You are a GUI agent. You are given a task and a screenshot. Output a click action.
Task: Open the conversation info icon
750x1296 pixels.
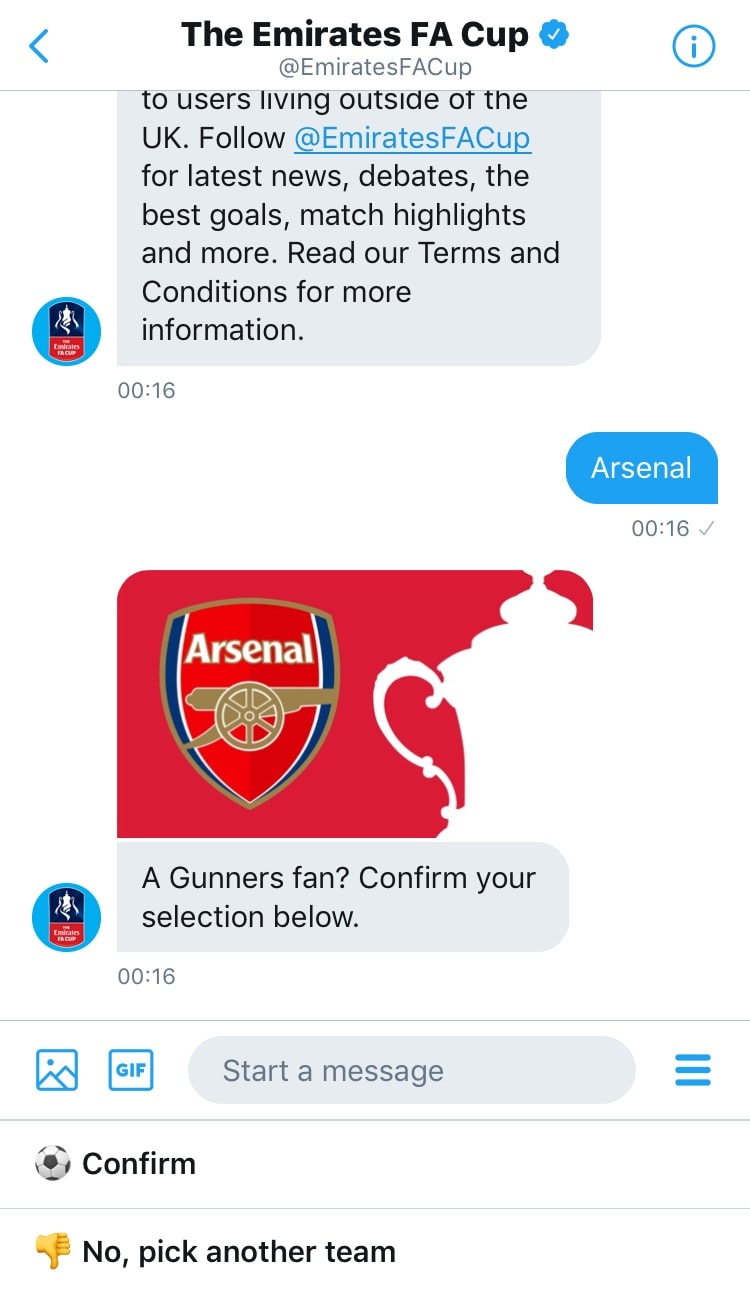point(693,45)
